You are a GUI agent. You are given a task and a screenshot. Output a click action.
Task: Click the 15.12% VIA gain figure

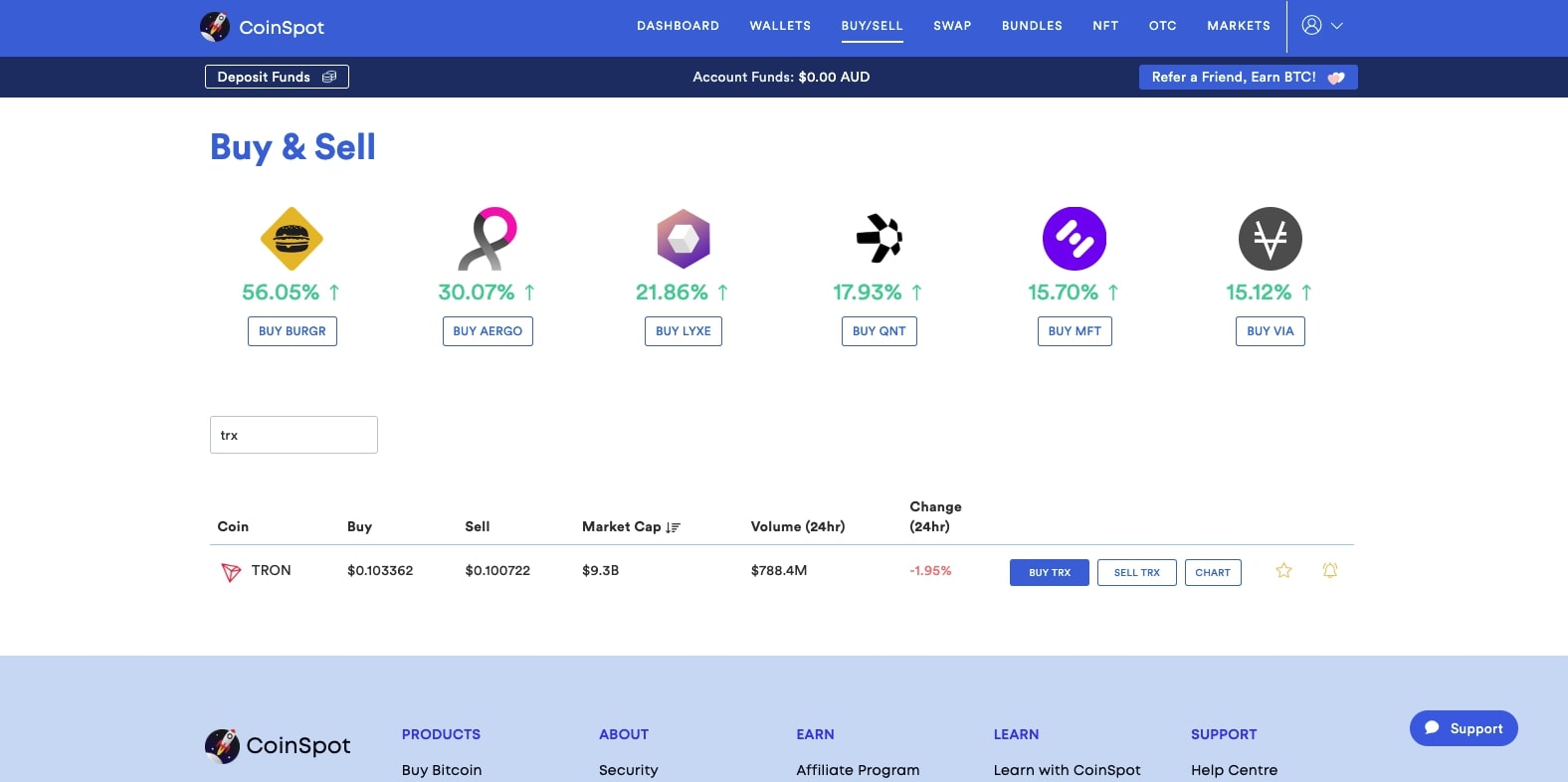1259,293
